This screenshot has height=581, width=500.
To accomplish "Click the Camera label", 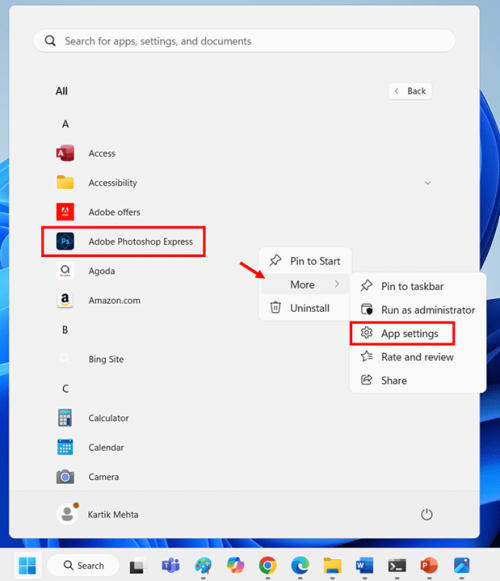I will (x=103, y=477).
